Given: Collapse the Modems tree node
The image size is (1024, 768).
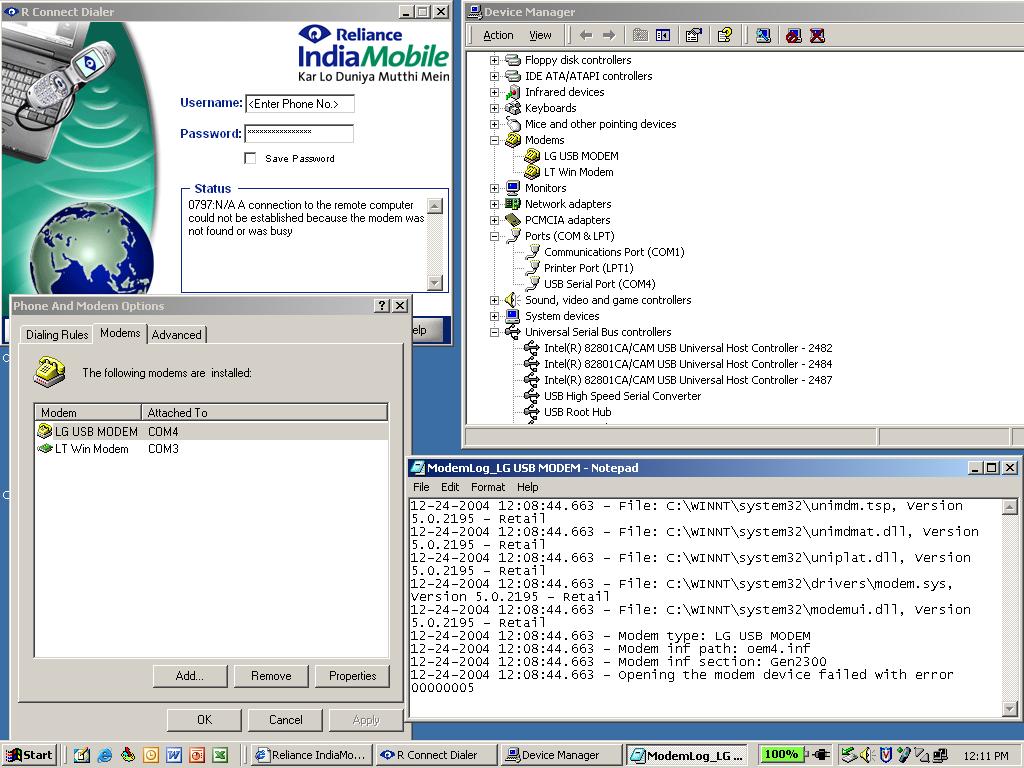Looking at the screenshot, I should pyautogui.click(x=494, y=140).
